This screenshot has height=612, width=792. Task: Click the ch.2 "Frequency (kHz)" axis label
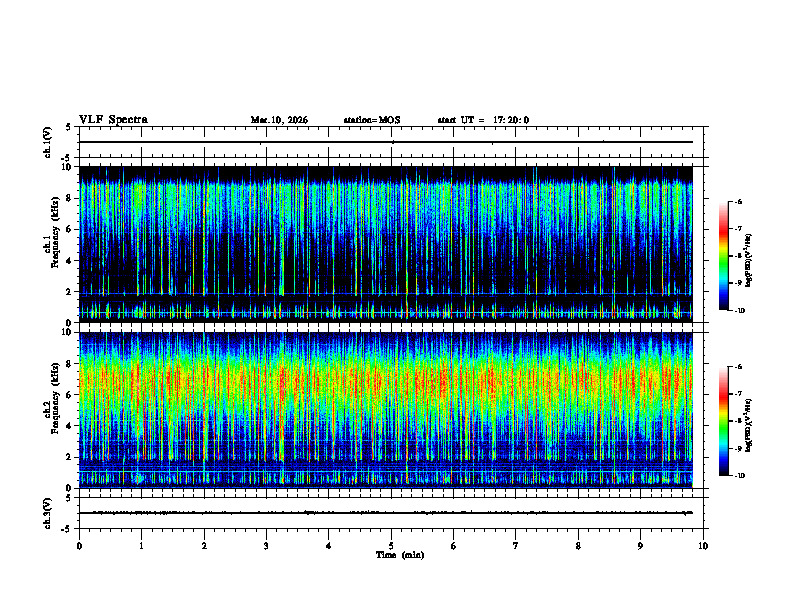pos(55,398)
